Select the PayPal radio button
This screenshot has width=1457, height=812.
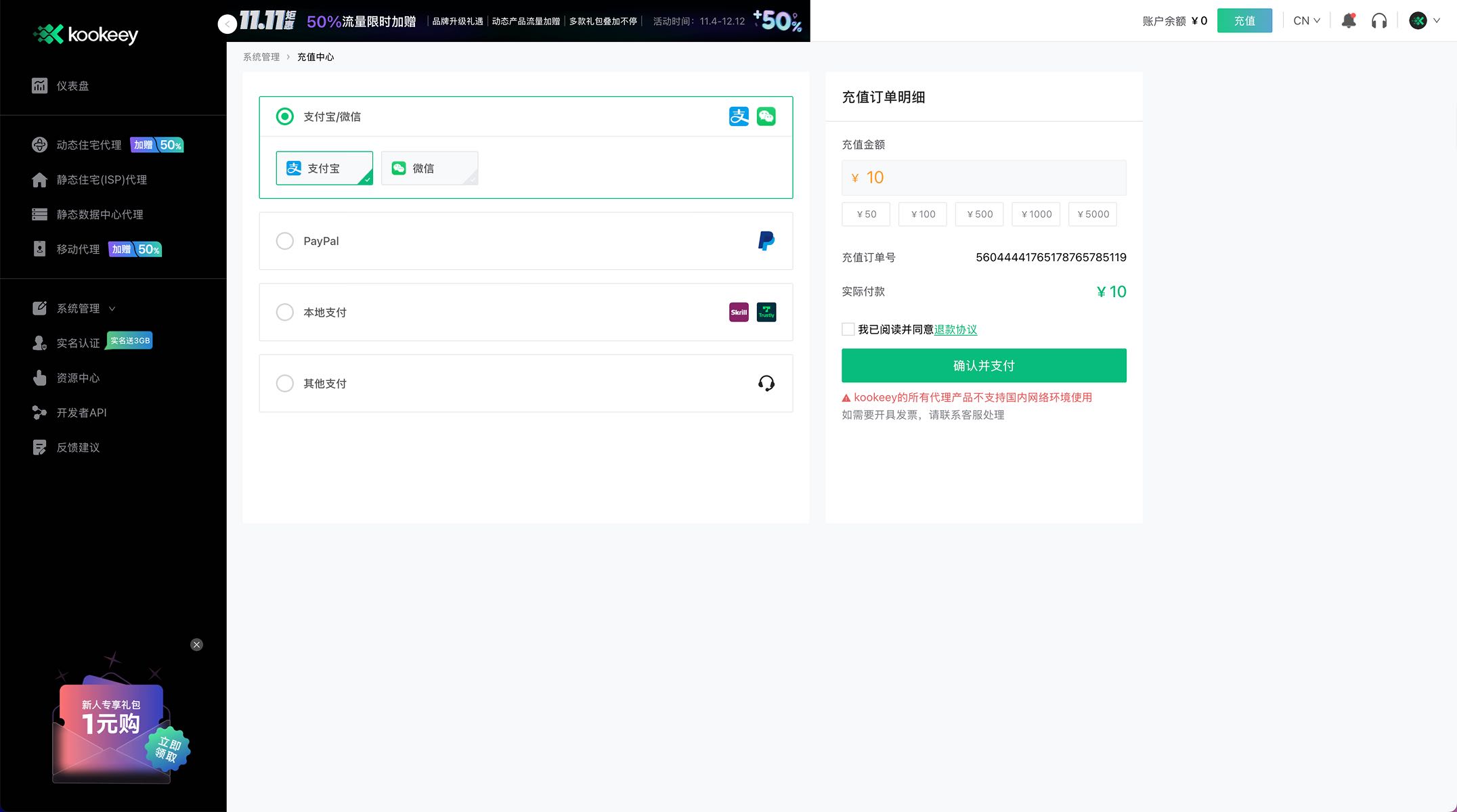[x=285, y=241]
